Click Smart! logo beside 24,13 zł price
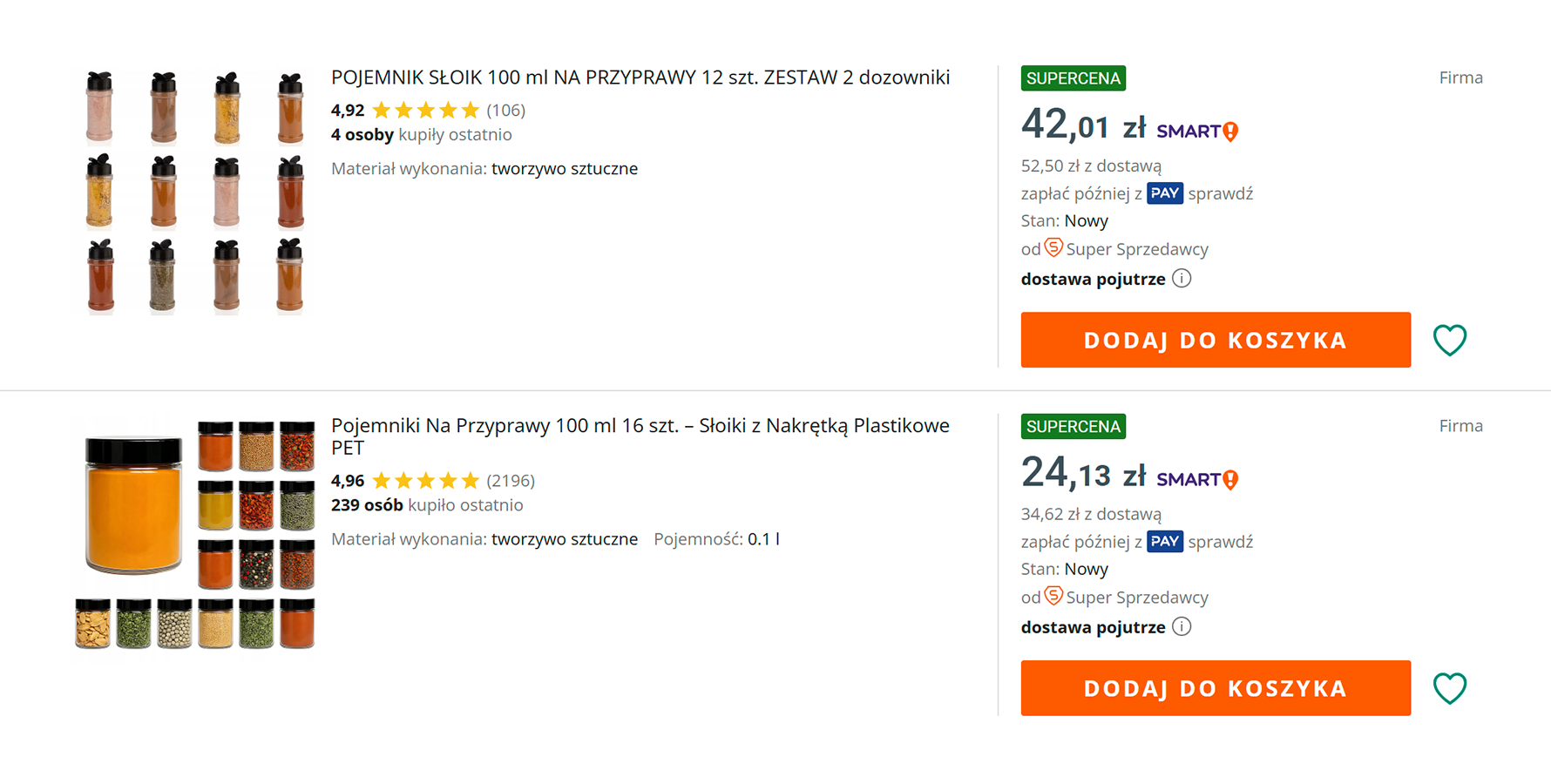Image resolution: width=1551 pixels, height=784 pixels. pos(1196,480)
